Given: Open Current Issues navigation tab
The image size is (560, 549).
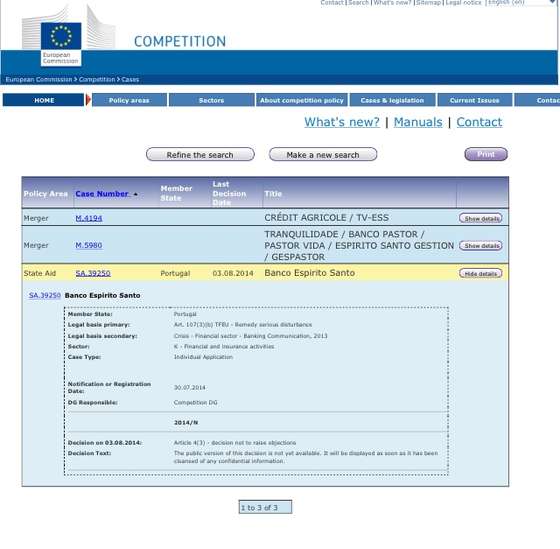Looking at the screenshot, I should click(x=475, y=100).
